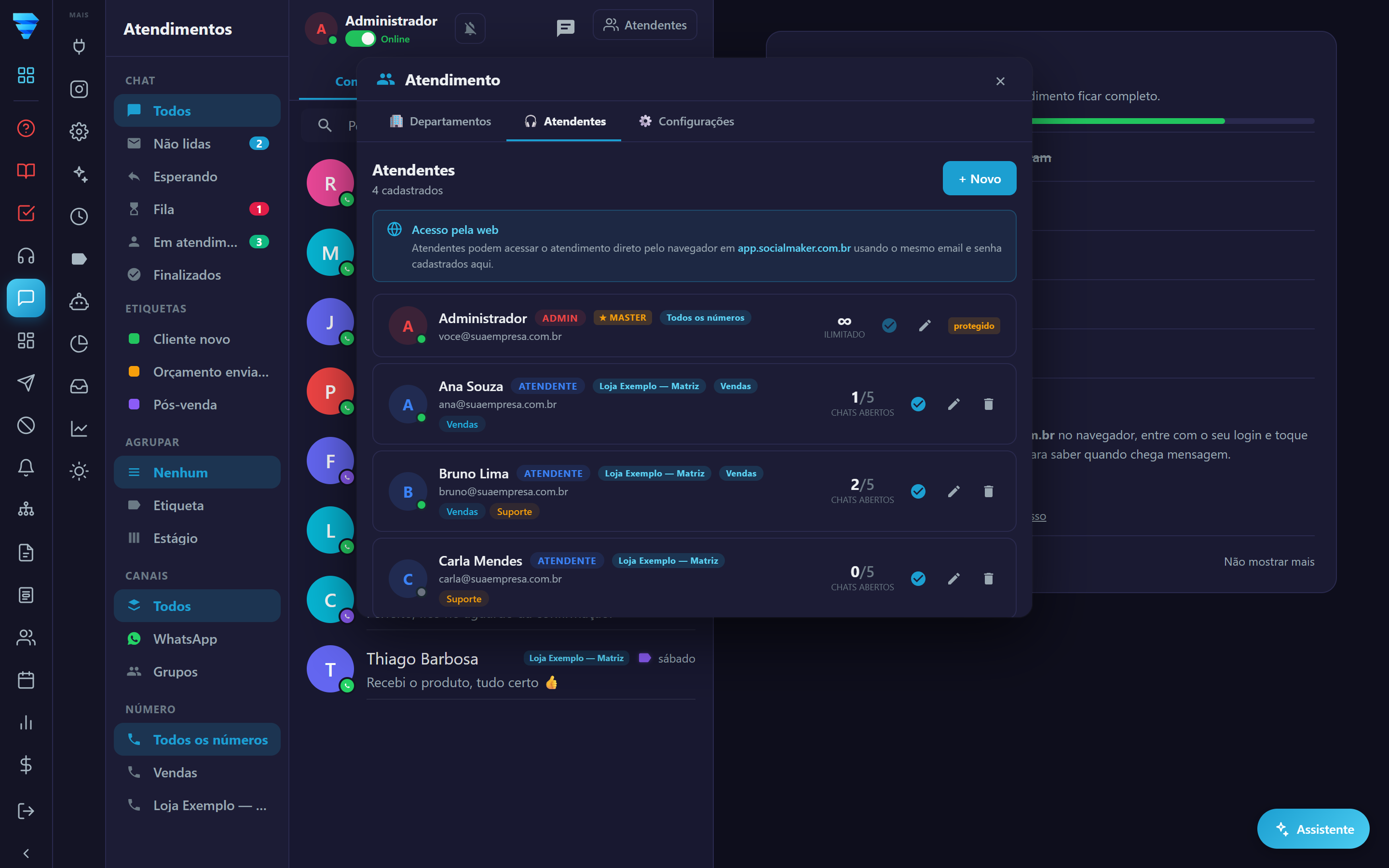
Task: Open the bot icon in the secondary sidebar
Action: coord(79,301)
